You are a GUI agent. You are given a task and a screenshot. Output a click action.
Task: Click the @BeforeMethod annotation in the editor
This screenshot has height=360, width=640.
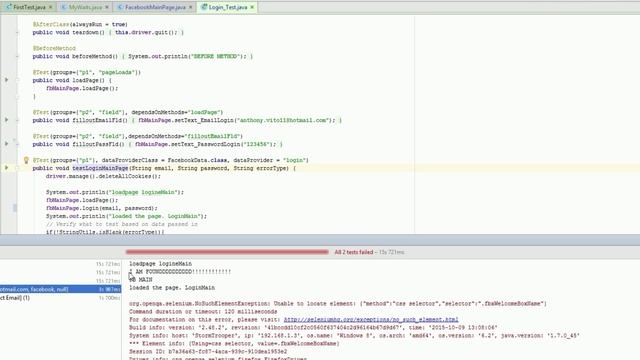point(54,48)
